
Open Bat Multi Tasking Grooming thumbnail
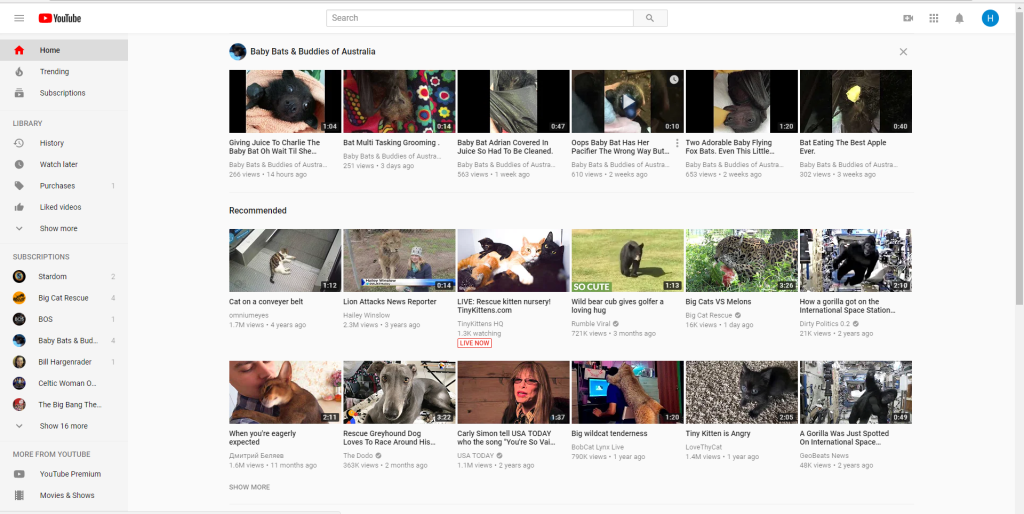400,101
